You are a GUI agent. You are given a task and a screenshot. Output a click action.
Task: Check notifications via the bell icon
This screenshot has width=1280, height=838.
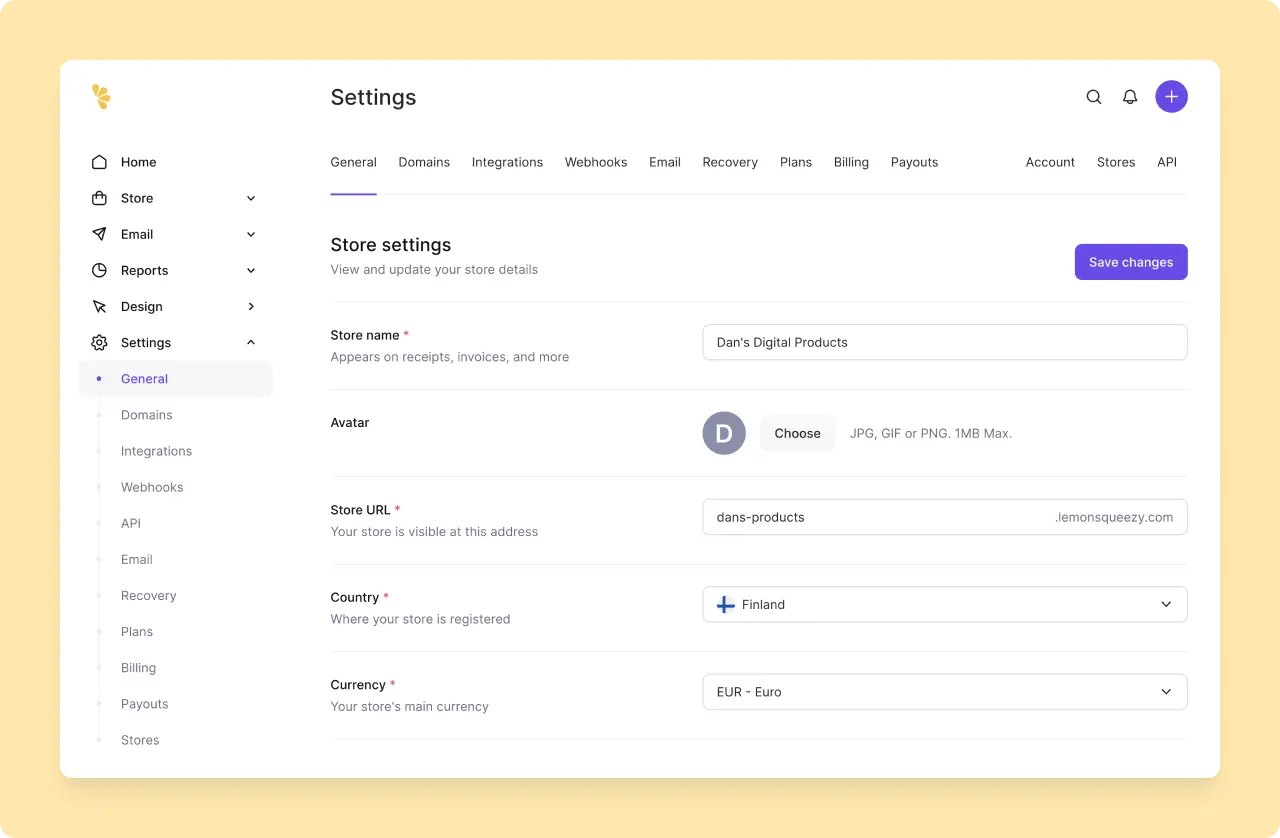[x=1130, y=97]
